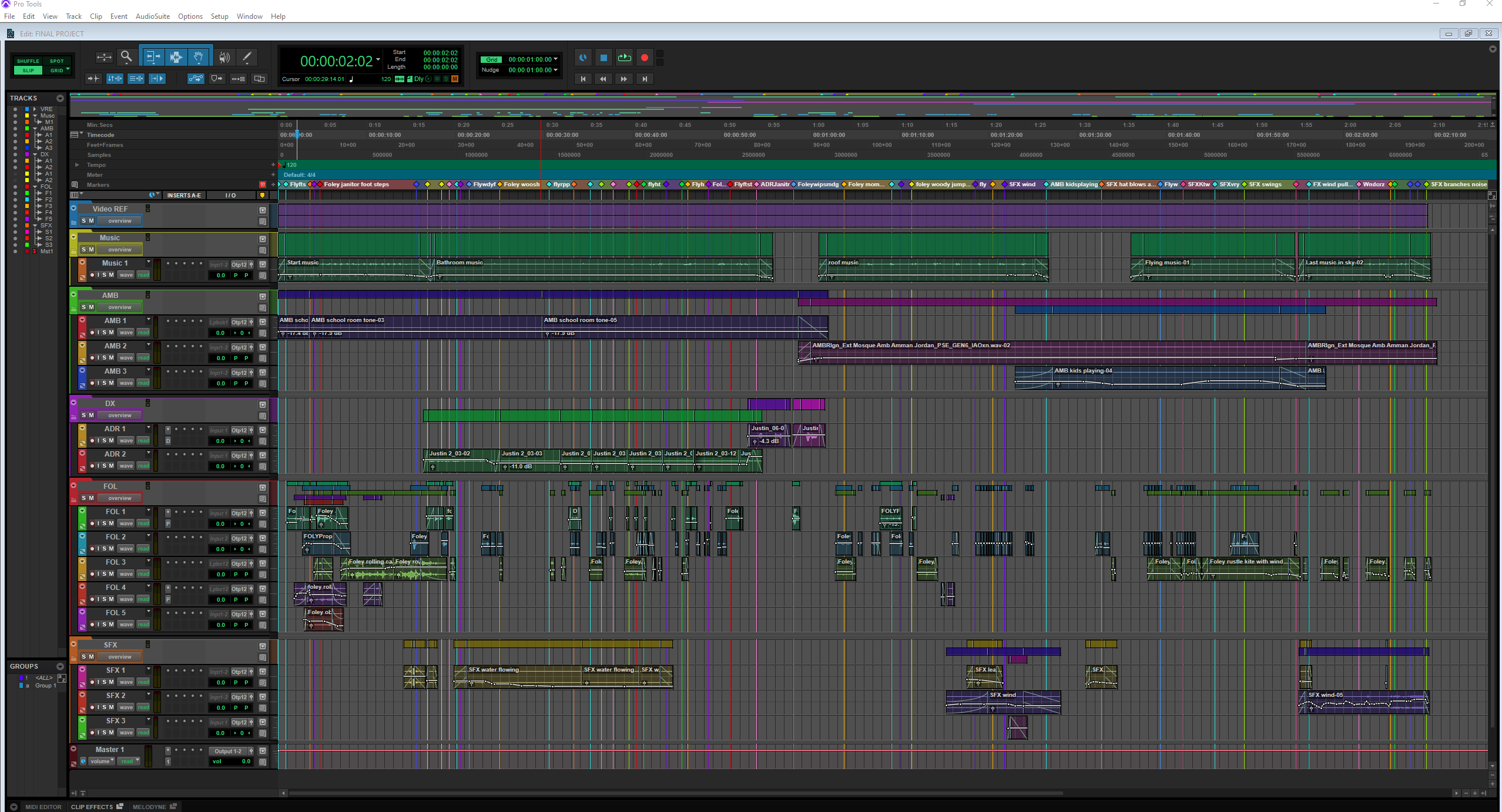Toggle input monitoring on AMB 3

coord(98,383)
